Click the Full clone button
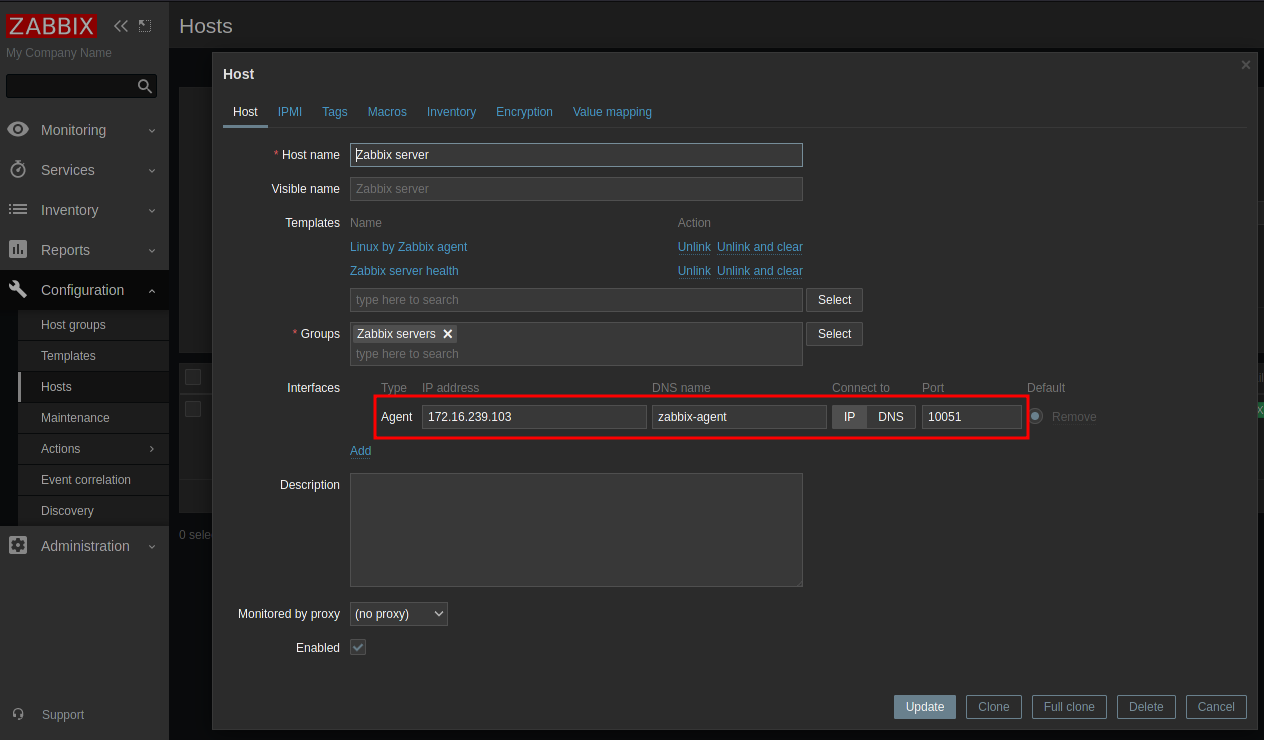Image resolution: width=1264 pixels, height=740 pixels. click(x=1069, y=707)
